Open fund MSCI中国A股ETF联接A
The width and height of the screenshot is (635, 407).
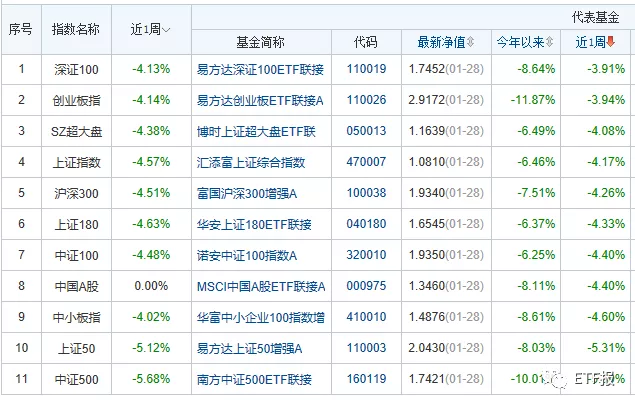point(261,286)
